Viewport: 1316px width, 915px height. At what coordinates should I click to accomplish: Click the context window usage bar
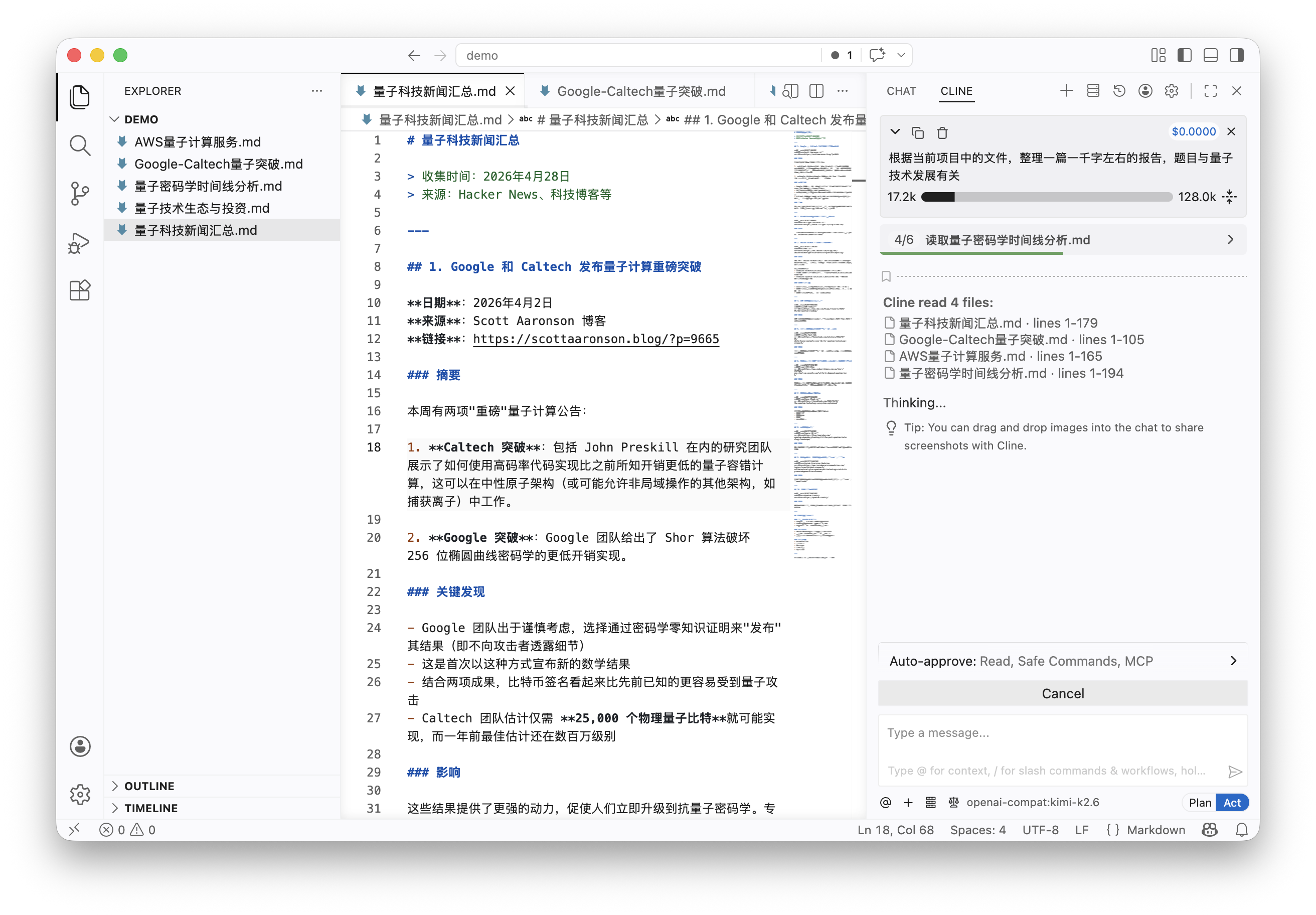1047,197
